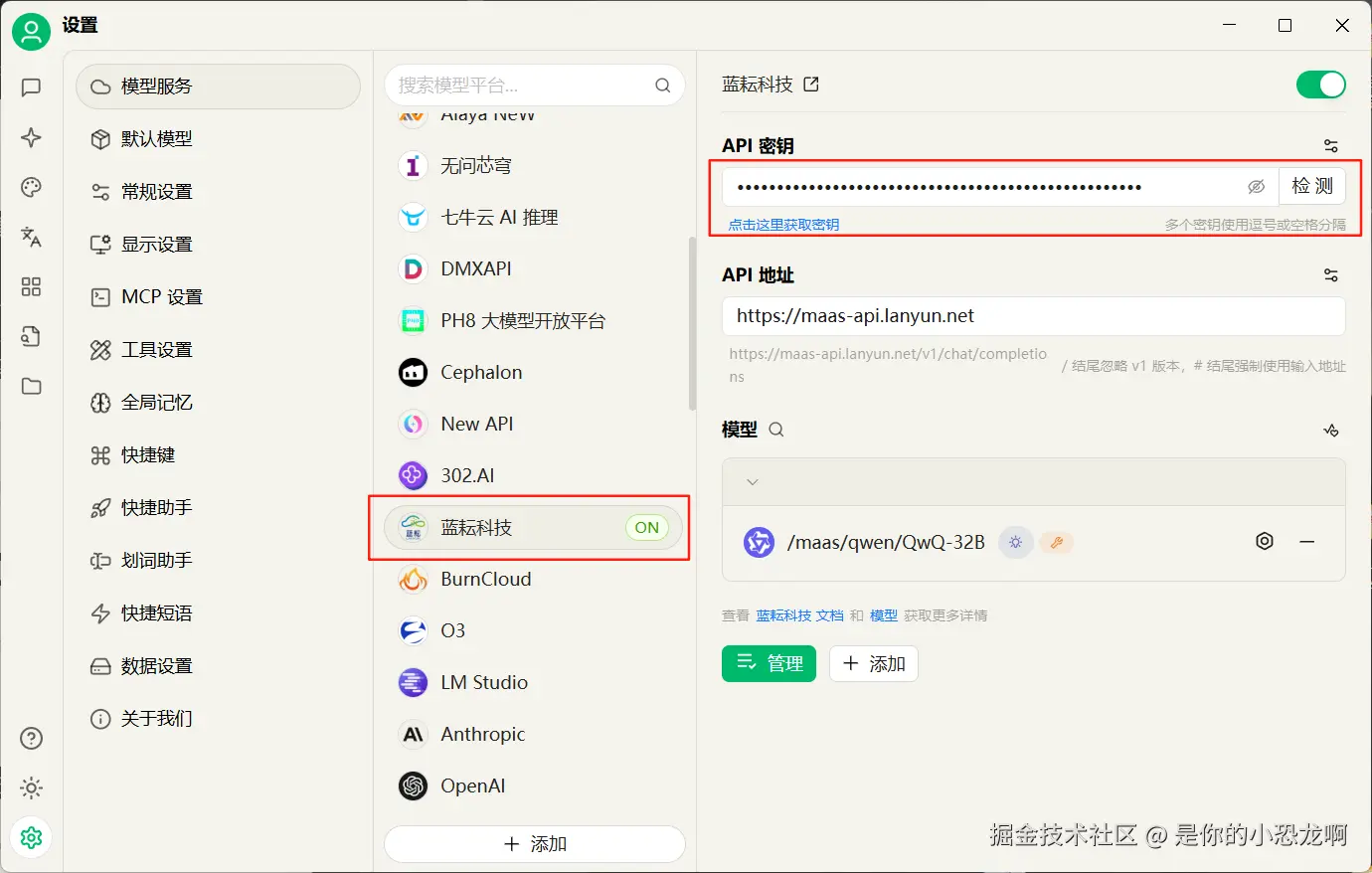1372x873 pixels.
Task: Click the reasoning tag on QwQ-32B
Action: (x=1015, y=542)
